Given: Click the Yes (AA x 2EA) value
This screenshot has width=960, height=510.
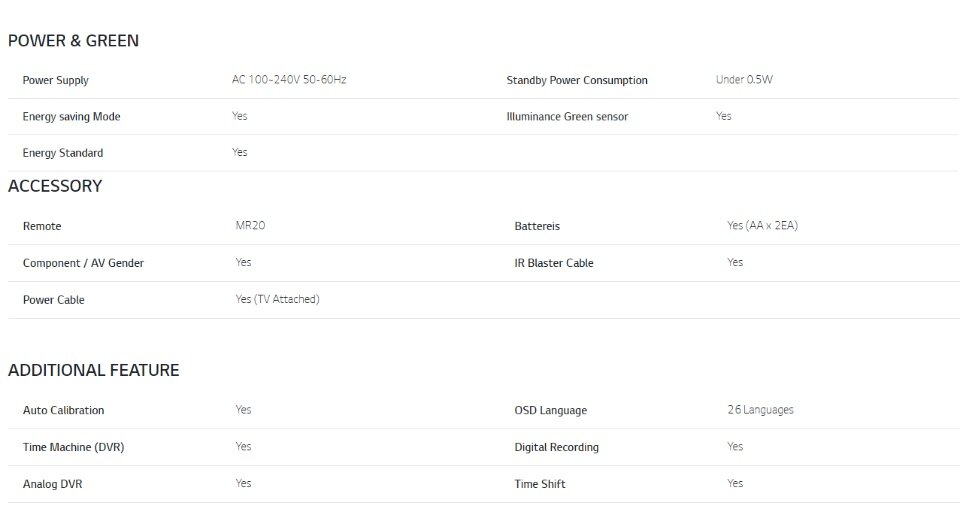Looking at the screenshot, I should [762, 225].
